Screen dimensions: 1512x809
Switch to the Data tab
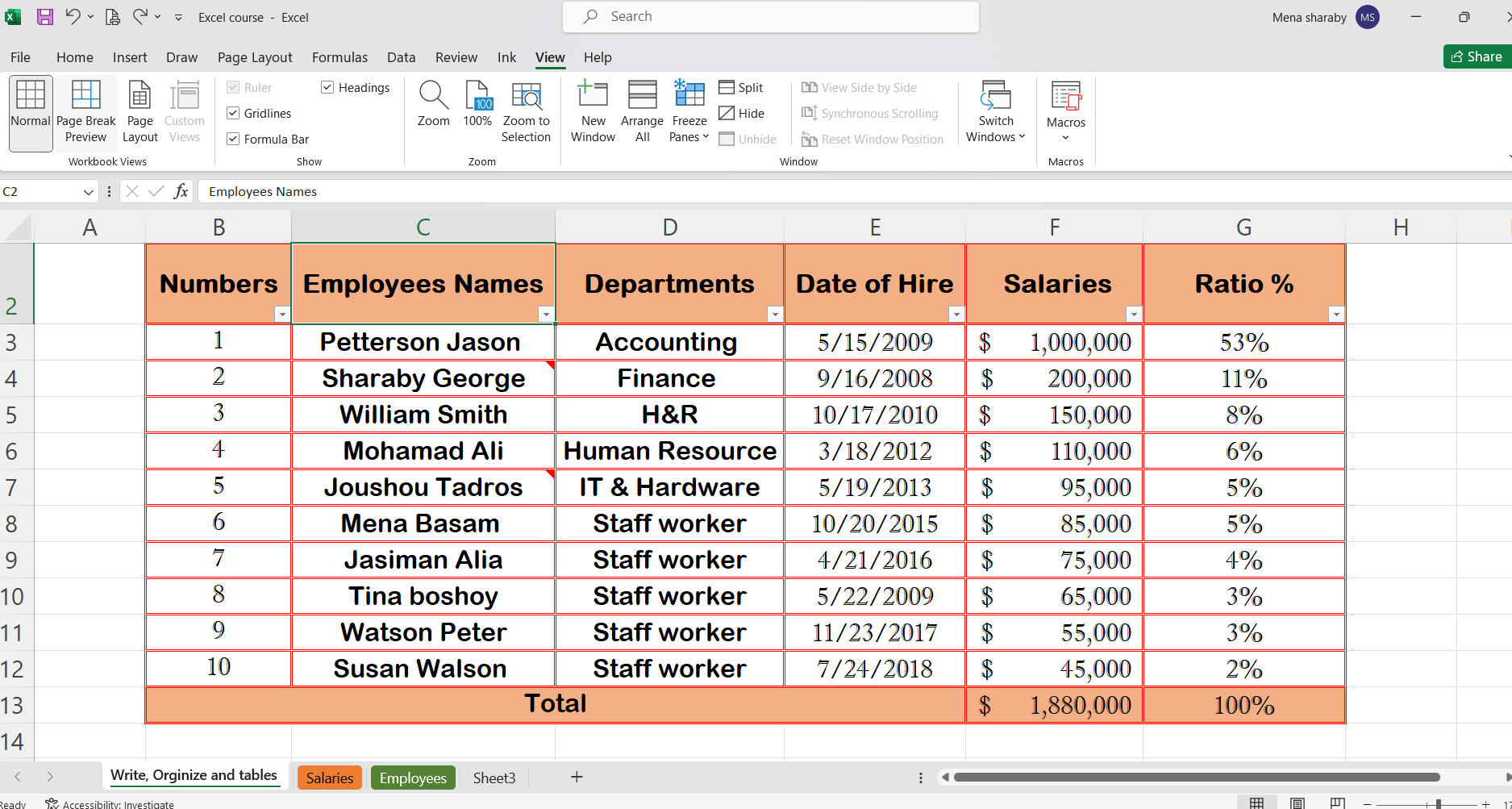coord(401,57)
